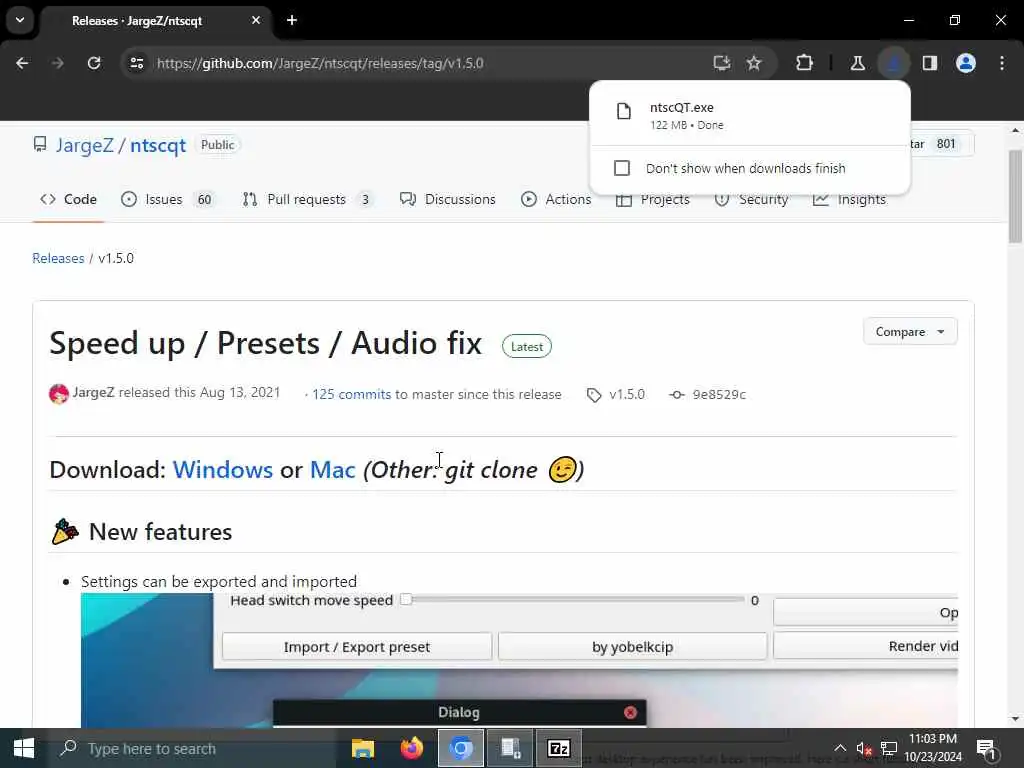This screenshot has width=1024, height=768.
Task: Open the notification center icon
Action: coord(986,749)
